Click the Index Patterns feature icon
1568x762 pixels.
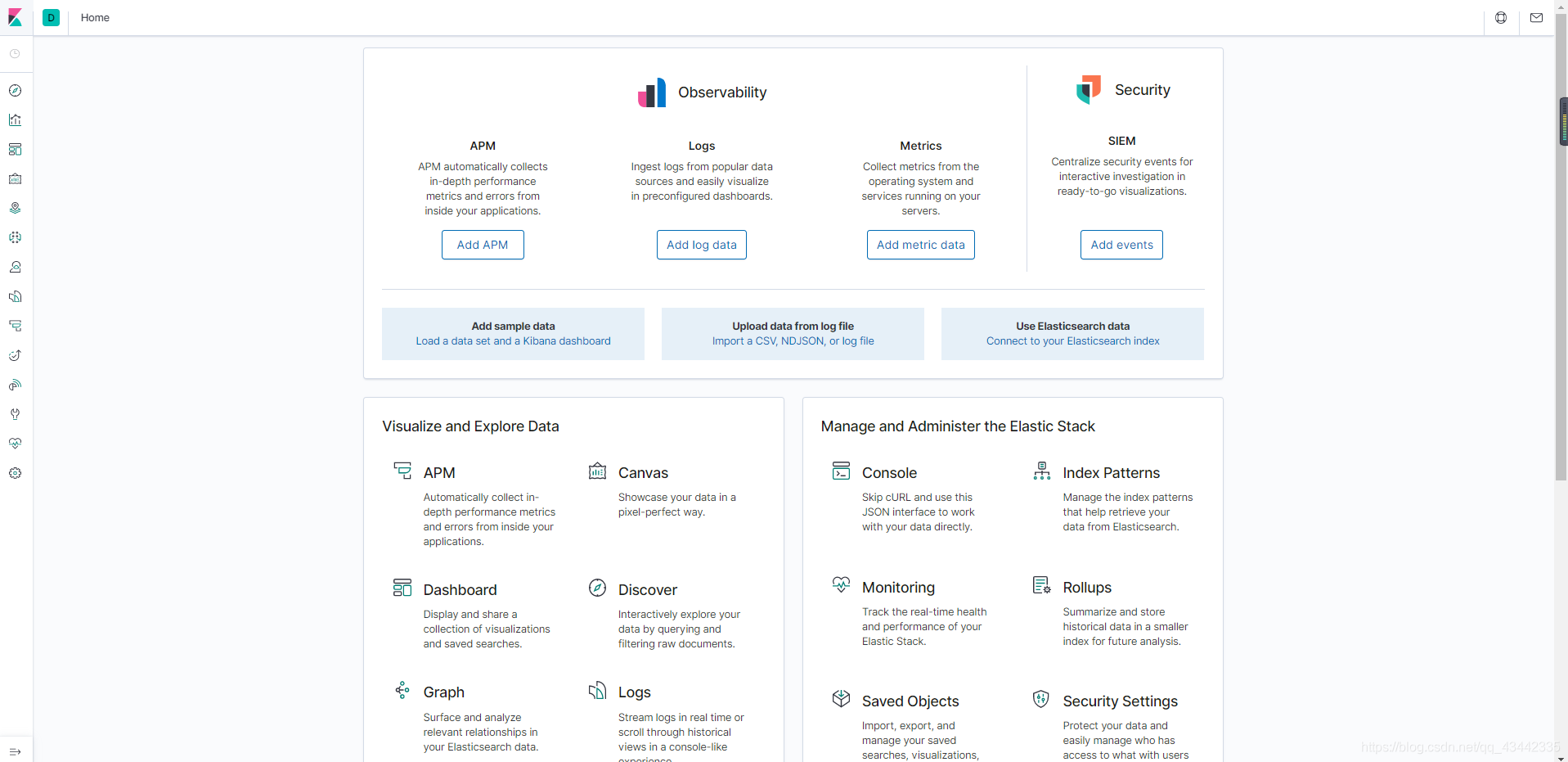[1041, 471]
